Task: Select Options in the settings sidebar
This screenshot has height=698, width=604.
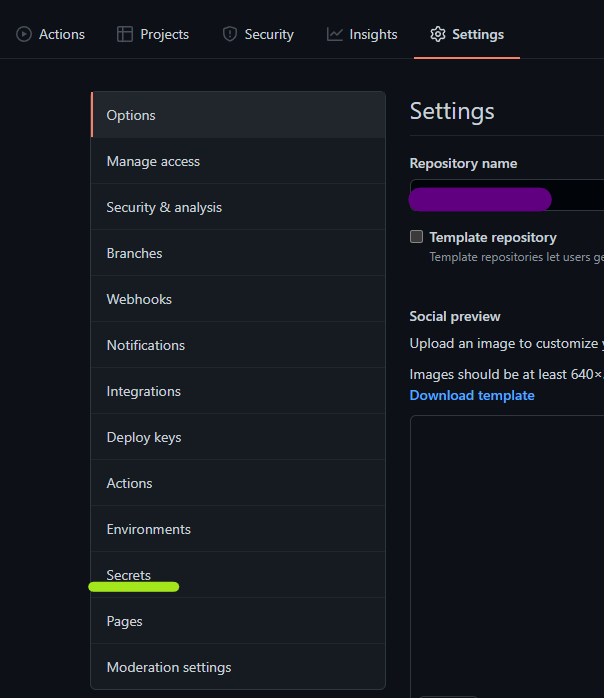Action: (131, 115)
